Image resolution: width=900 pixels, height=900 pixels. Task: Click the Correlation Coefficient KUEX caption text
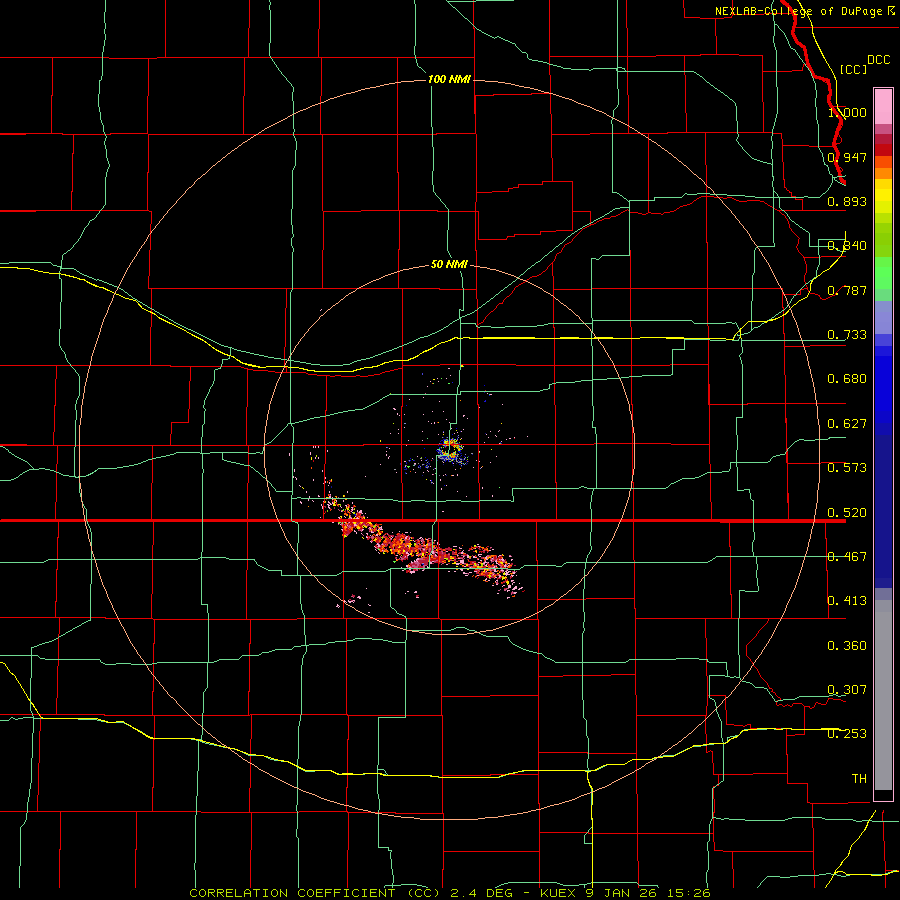(450, 893)
